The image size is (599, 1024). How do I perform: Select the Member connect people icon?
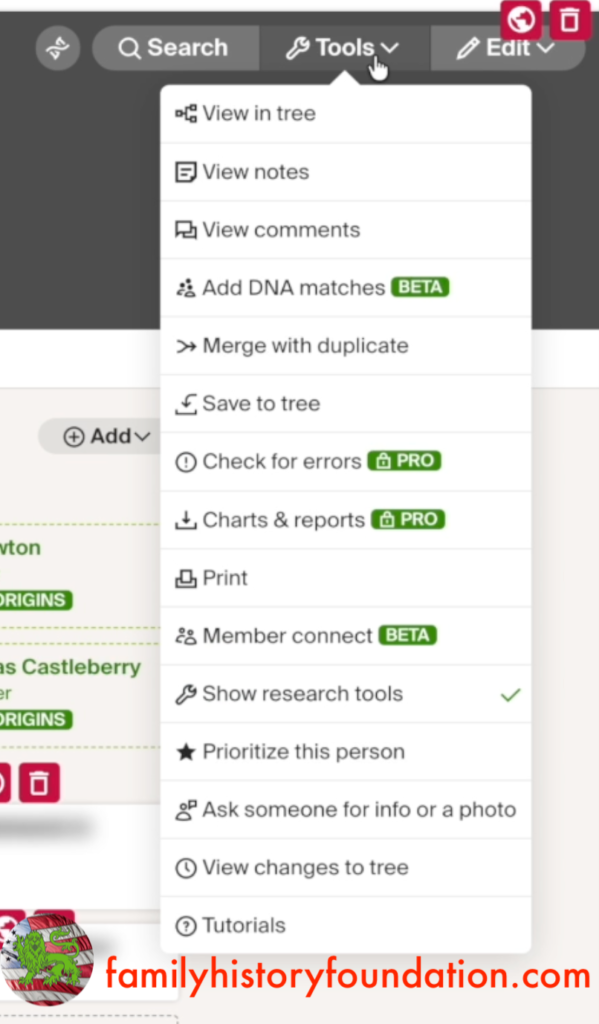(187, 635)
